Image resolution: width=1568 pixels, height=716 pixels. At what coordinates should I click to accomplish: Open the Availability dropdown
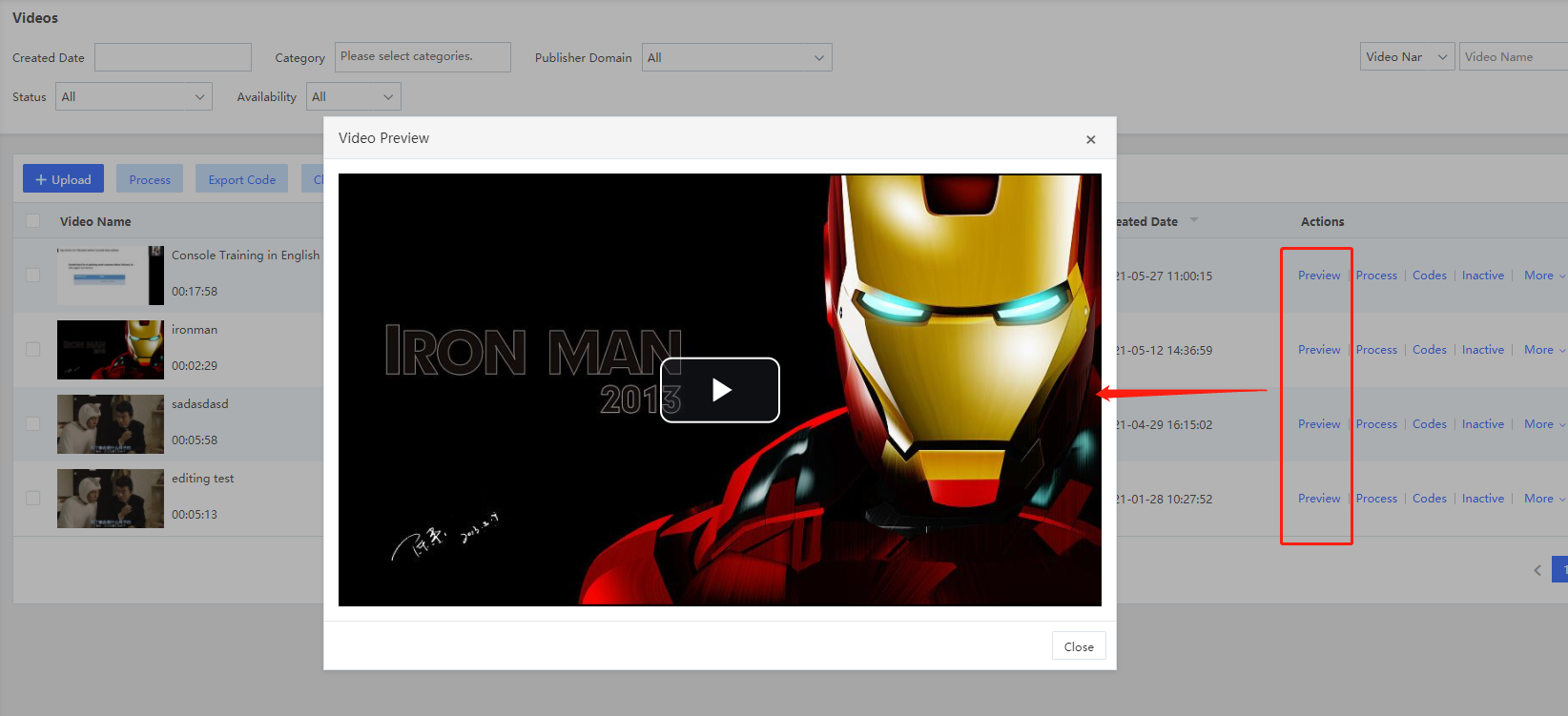(x=353, y=96)
